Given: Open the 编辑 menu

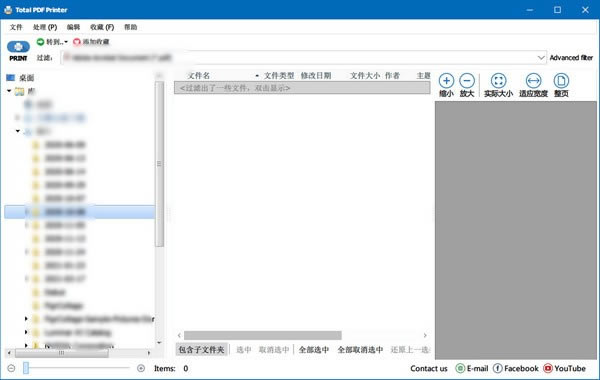Looking at the screenshot, I should 73,27.
